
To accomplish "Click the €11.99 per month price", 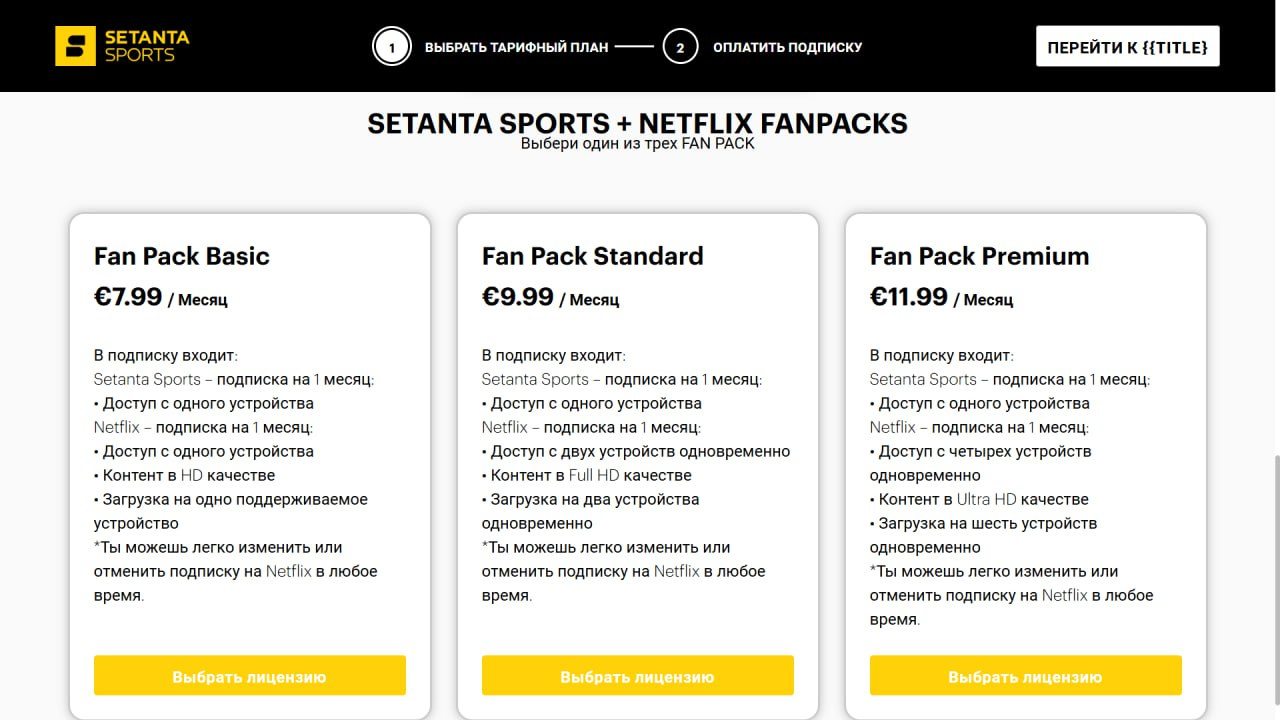I will point(941,298).
